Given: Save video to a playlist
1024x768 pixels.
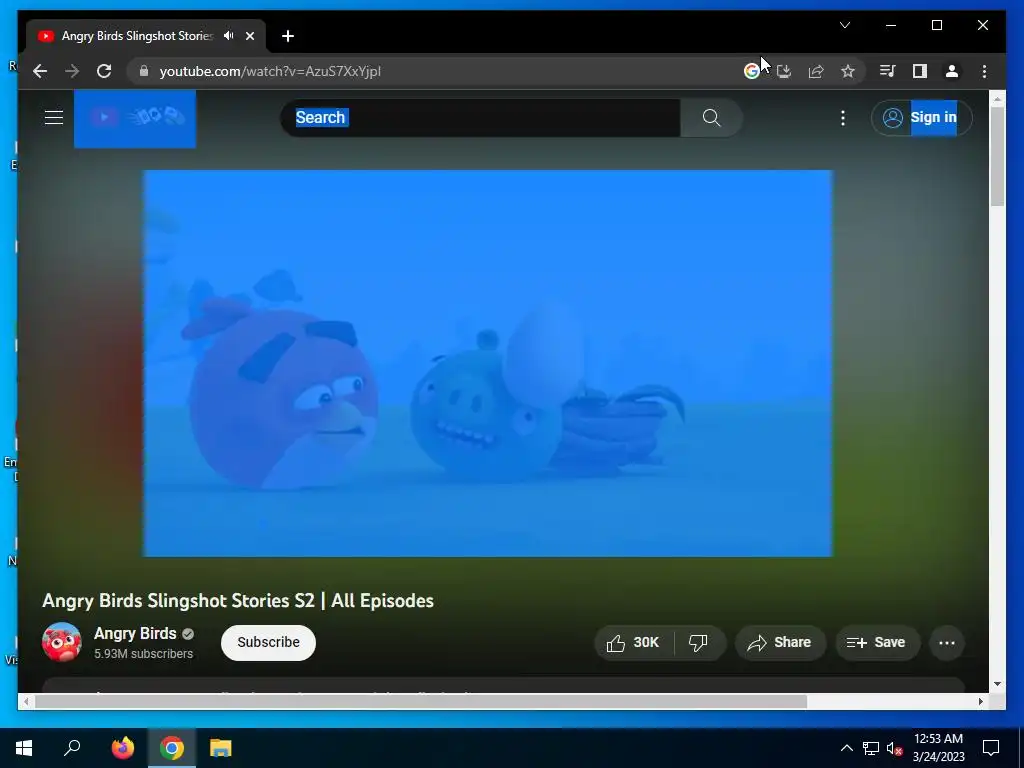Looking at the screenshot, I should pos(876,643).
